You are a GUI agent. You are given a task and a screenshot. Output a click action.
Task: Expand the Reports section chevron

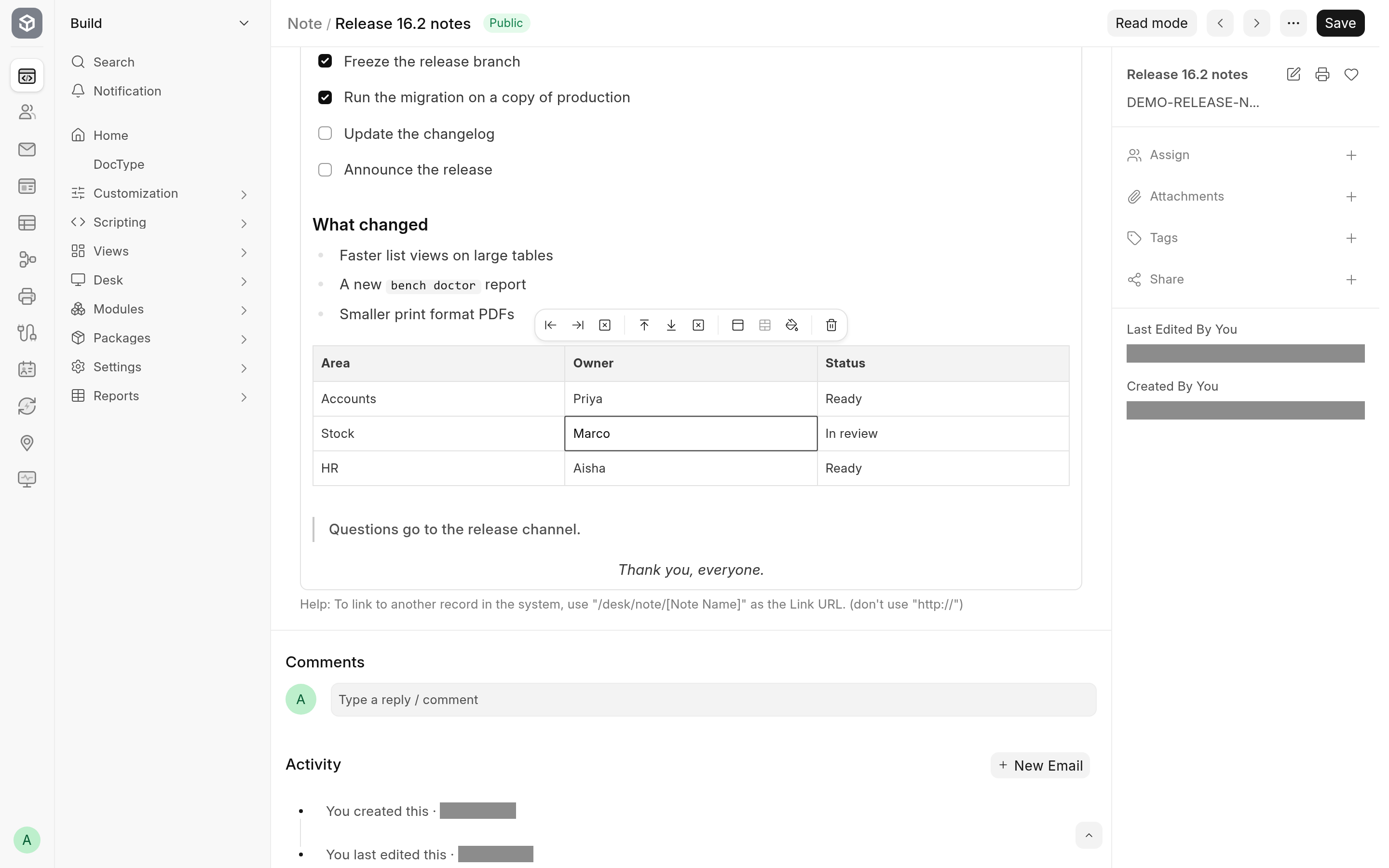click(x=244, y=397)
